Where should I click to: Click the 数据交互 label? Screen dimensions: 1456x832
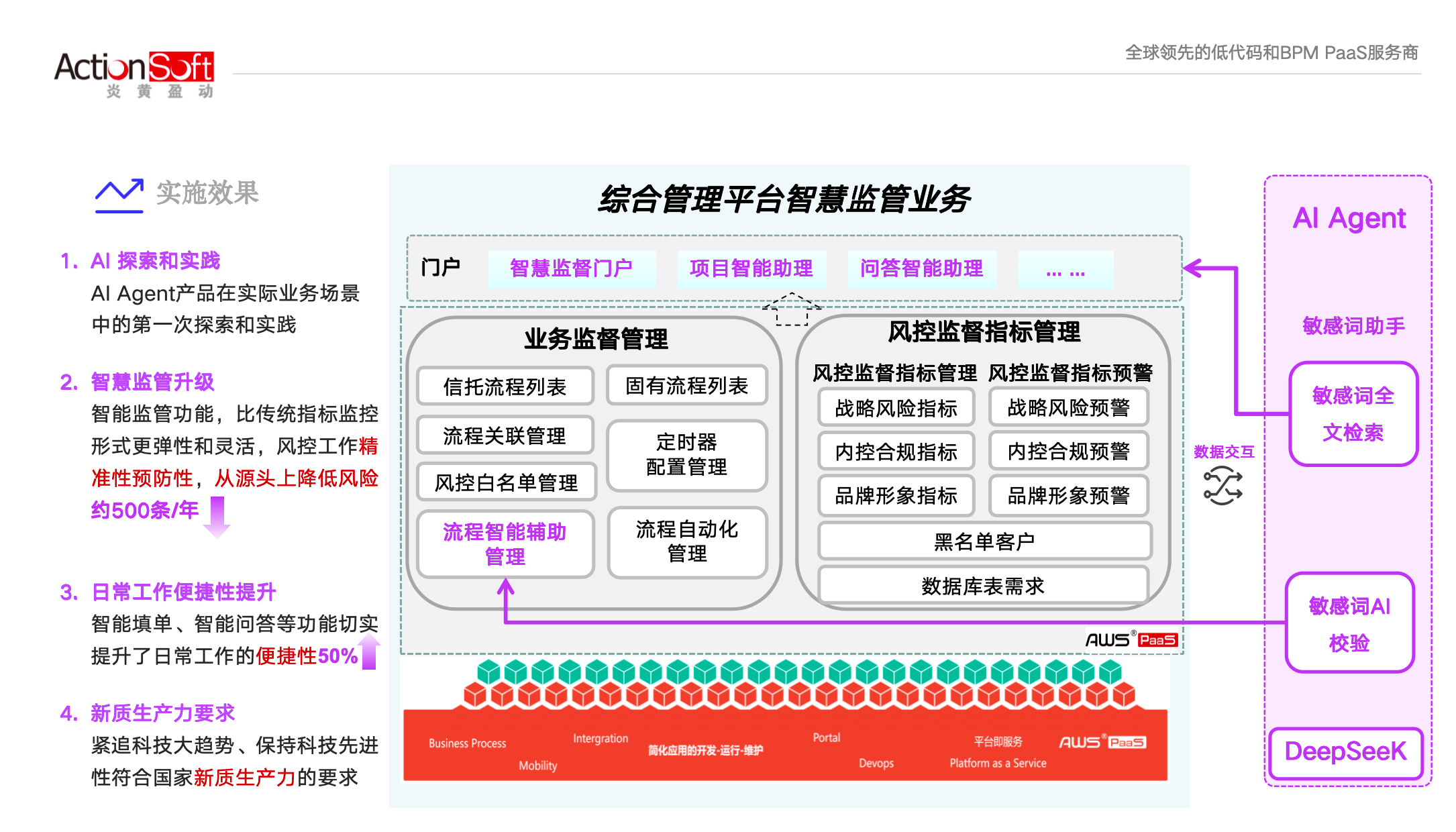tap(1224, 452)
